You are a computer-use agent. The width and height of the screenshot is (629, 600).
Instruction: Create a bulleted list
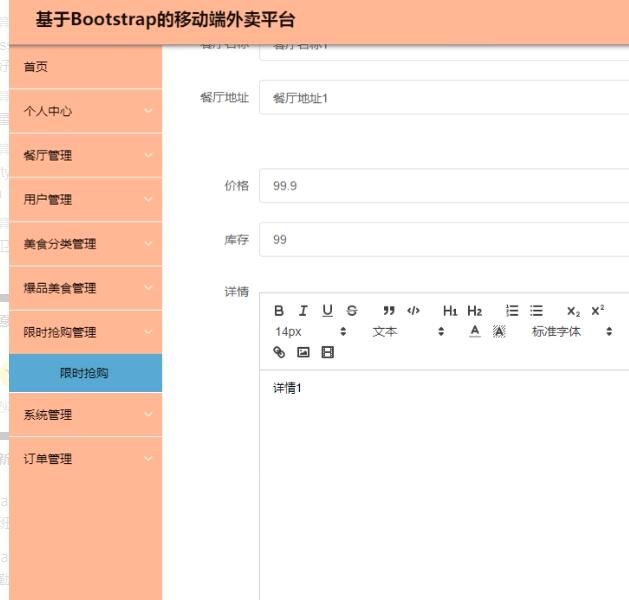(x=536, y=311)
